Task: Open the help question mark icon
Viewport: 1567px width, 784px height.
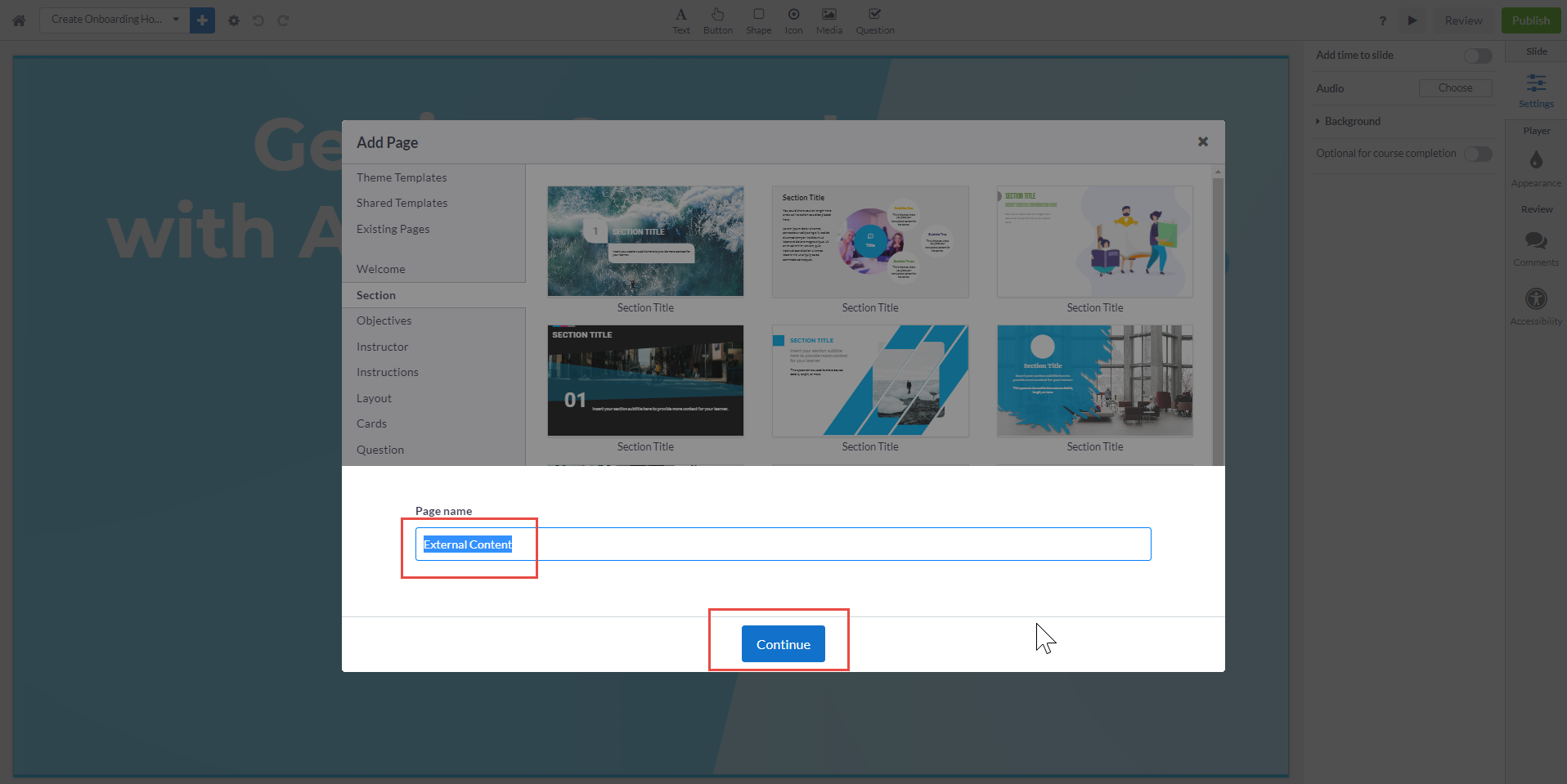Action: click(1383, 20)
